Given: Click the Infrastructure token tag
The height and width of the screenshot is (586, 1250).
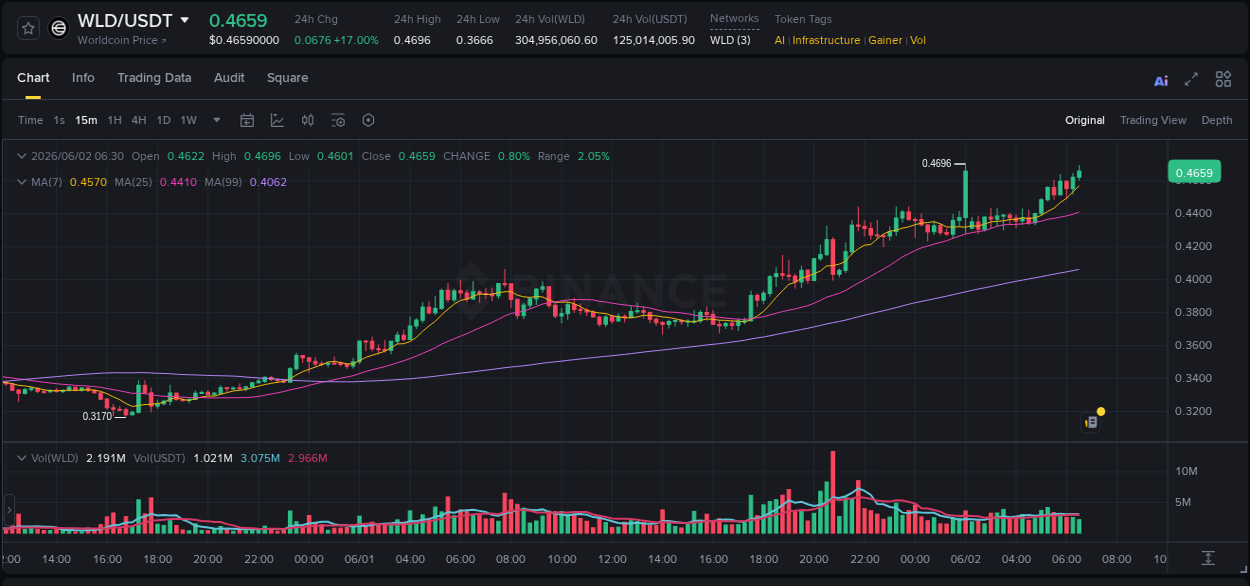Looking at the screenshot, I should coord(826,40).
